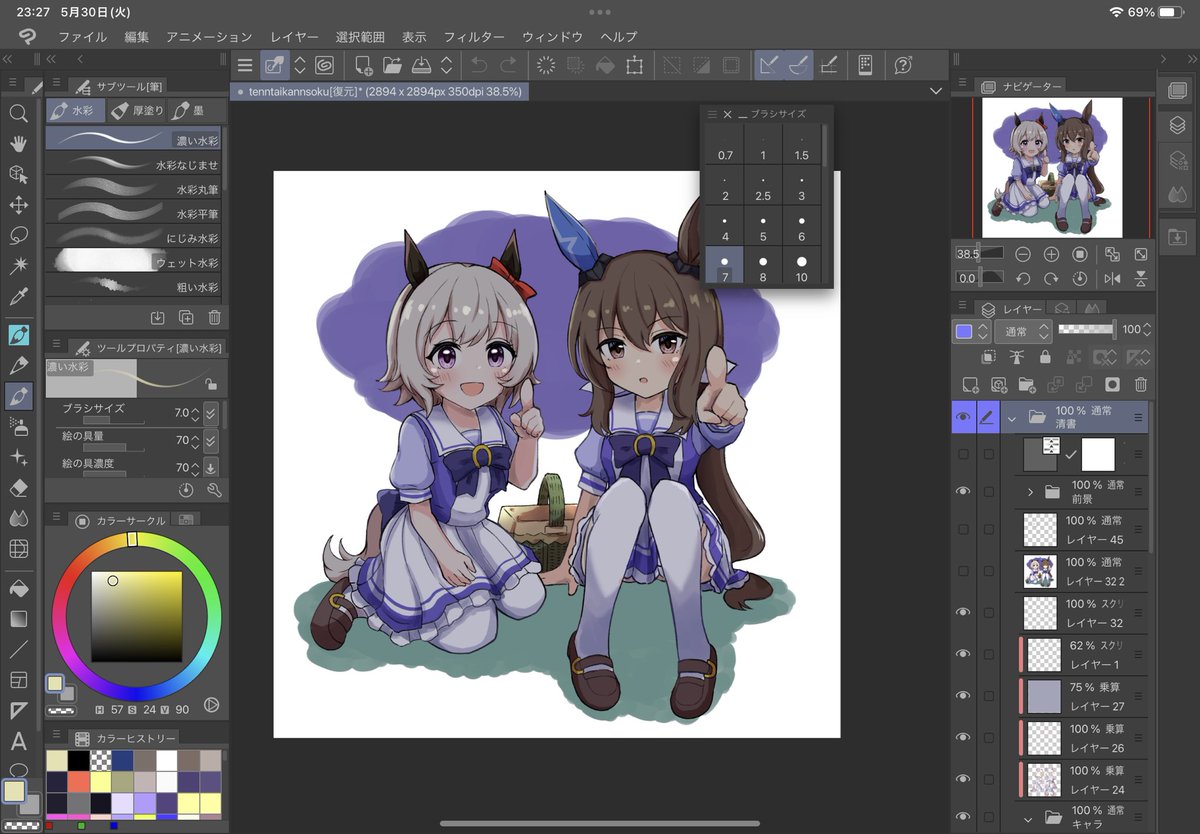The height and width of the screenshot is (834, 1200).
Task: Open brush size ブラシサイズ dropdown arrow
Action: coord(211,413)
